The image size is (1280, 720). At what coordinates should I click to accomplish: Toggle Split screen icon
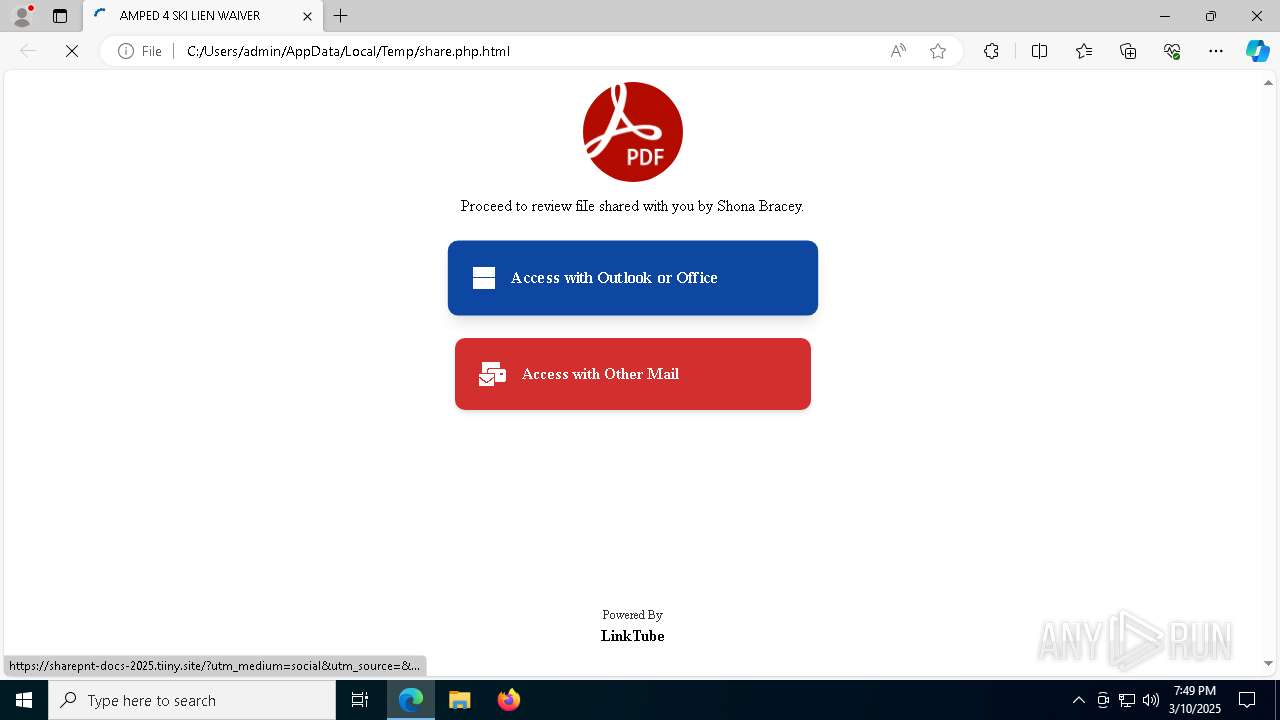1039,51
